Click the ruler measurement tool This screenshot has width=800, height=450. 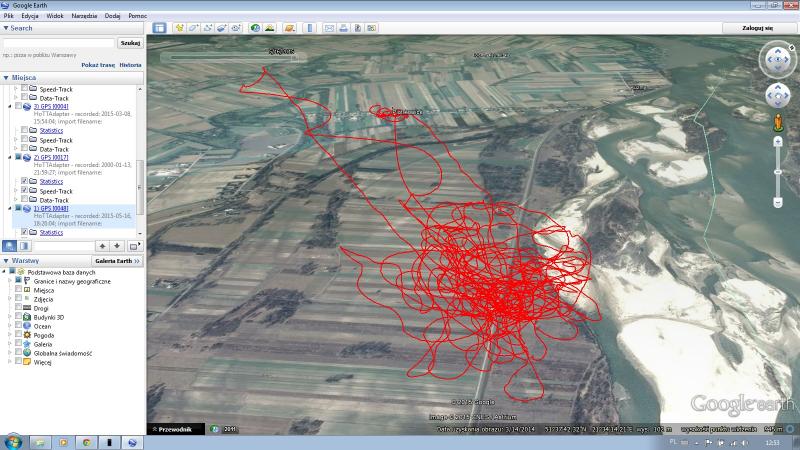click(308, 28)
